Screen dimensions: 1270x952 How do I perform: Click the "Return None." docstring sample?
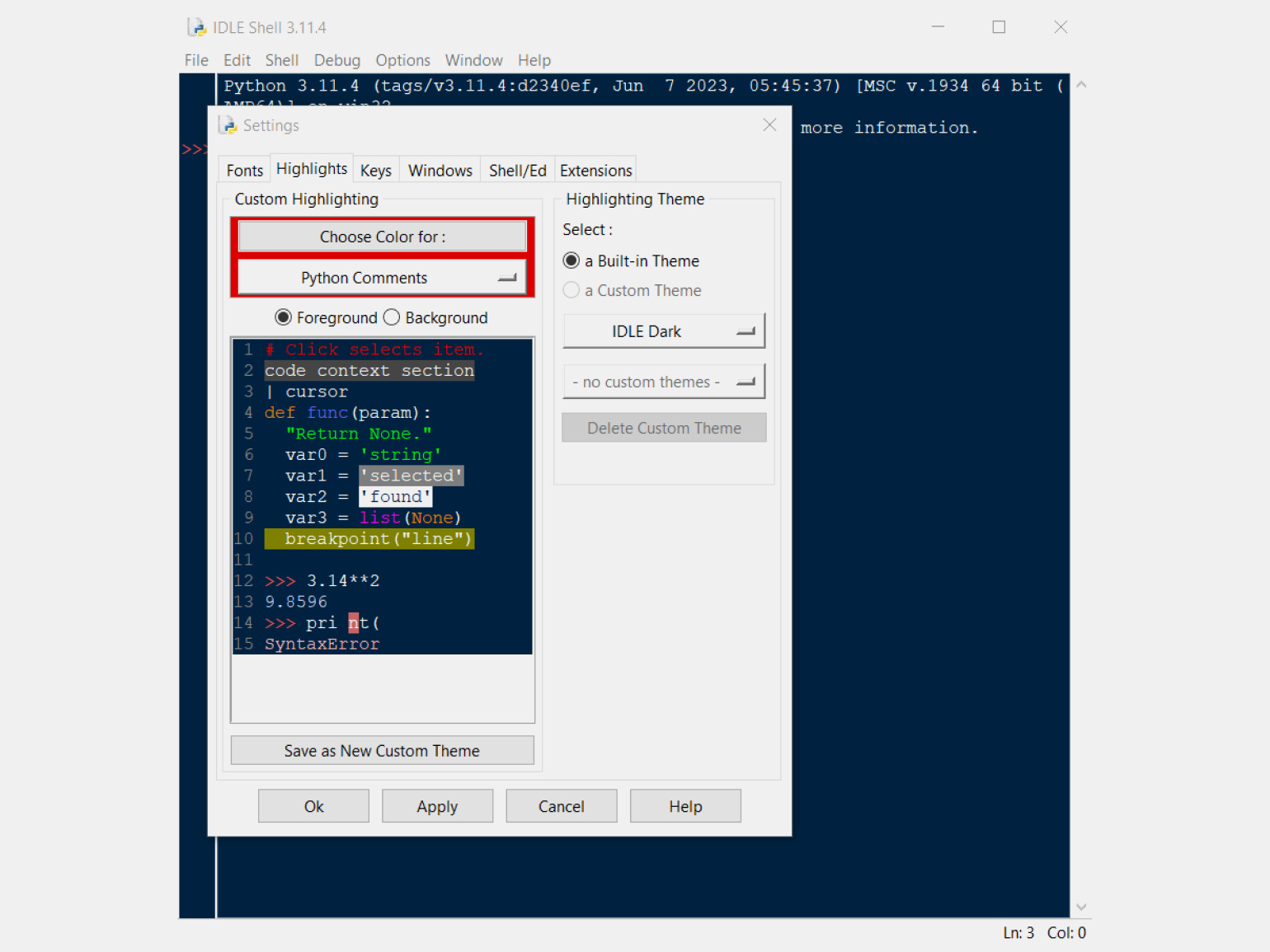pos(359,434)
